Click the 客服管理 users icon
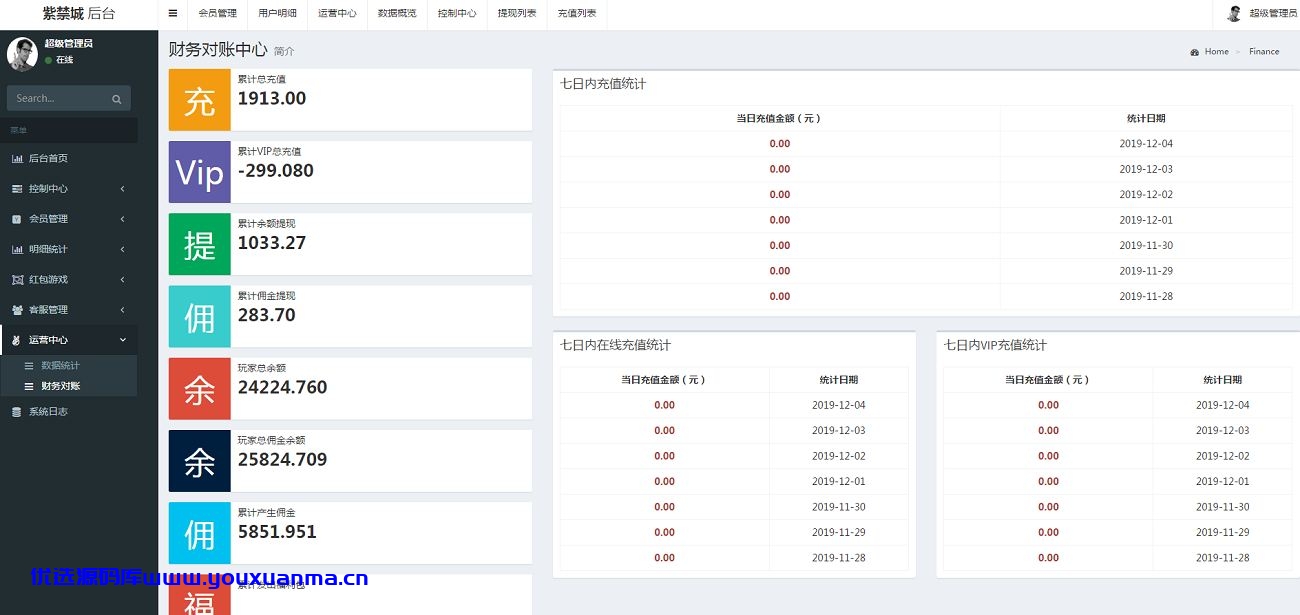This screenshot has width=1300, height=615. pyautogui.click(x=17, y=310)
